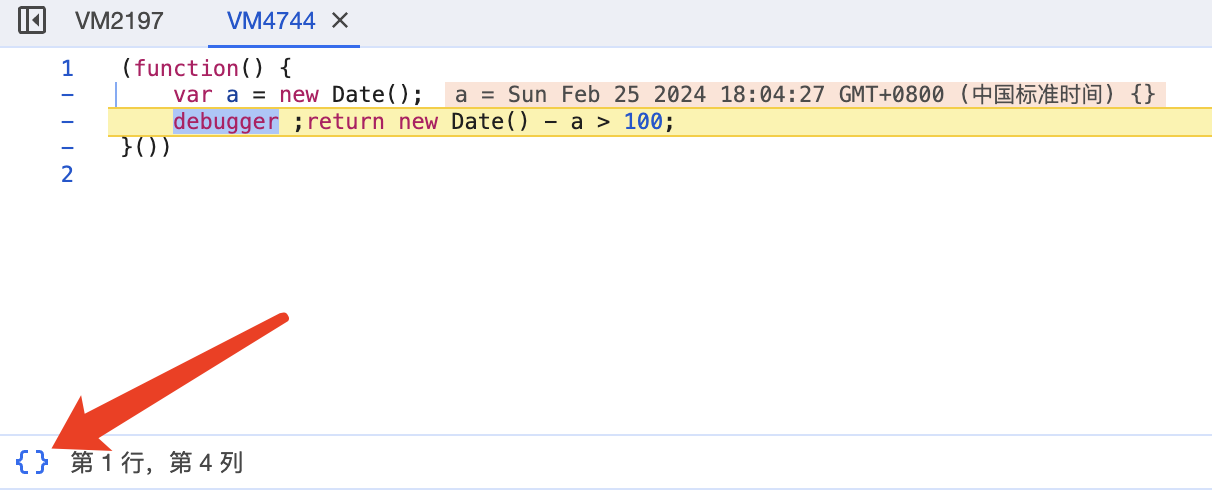The height and width of the screenshot is (490, 1212).
Task: Click the gutter dash beside the debugger line
Action: (67, 122)
